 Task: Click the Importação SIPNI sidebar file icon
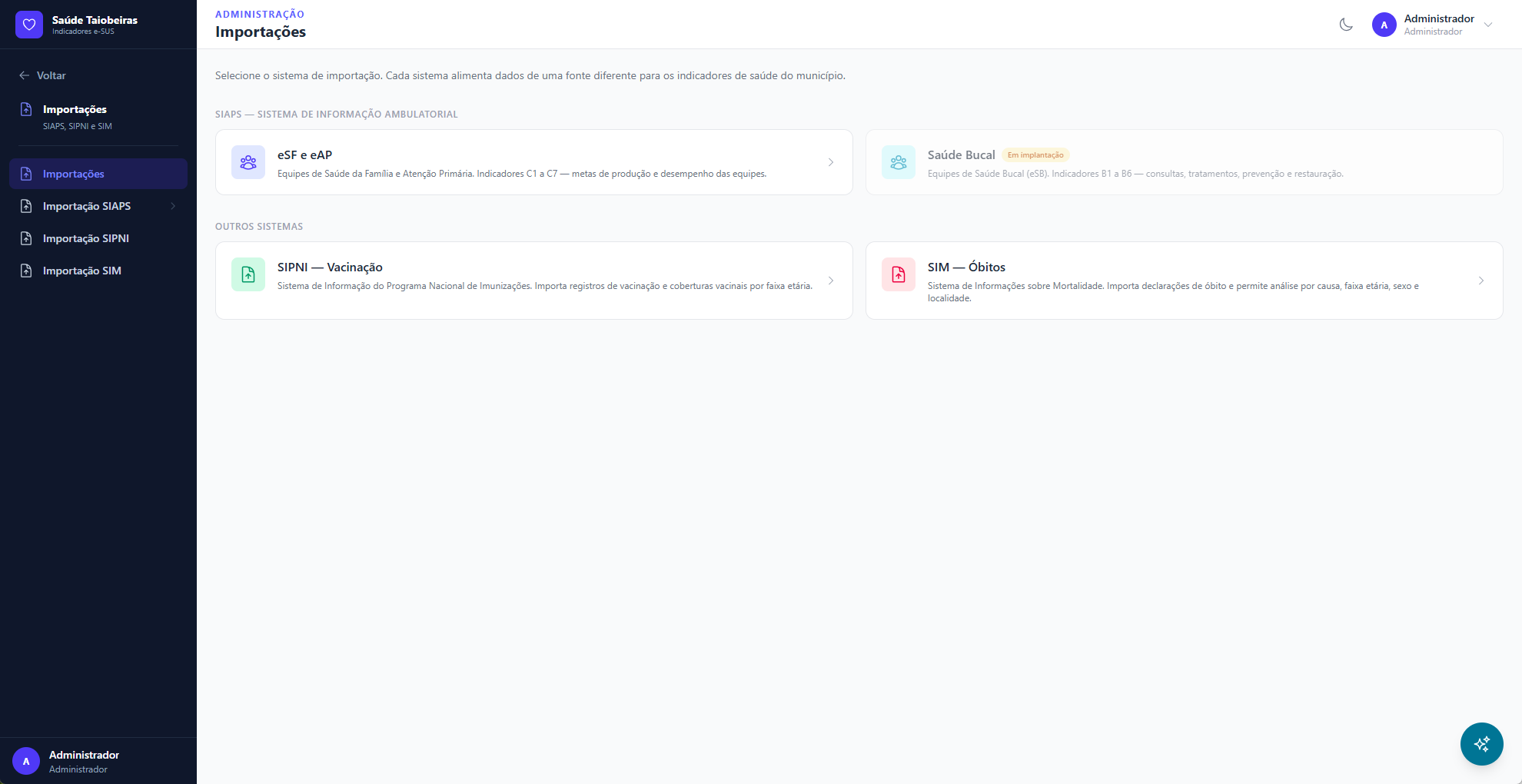[26, 238]
